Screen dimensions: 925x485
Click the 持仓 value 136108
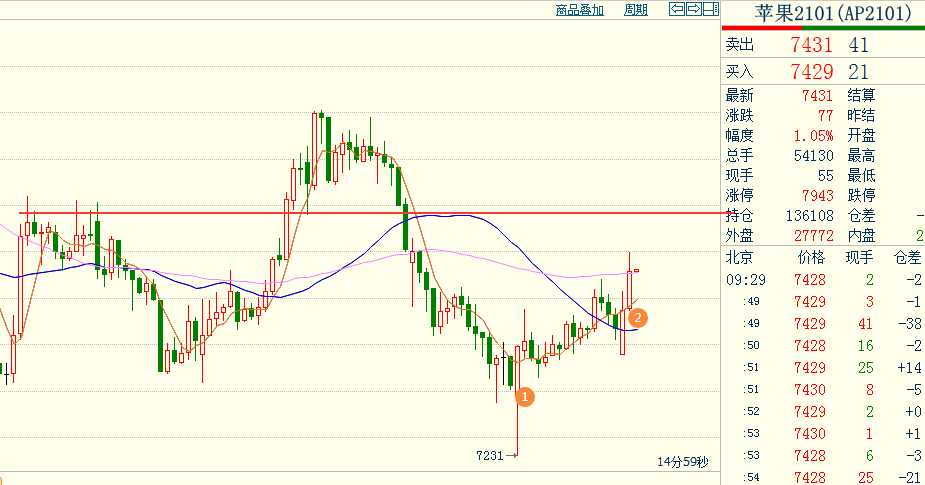click(809, 215)
